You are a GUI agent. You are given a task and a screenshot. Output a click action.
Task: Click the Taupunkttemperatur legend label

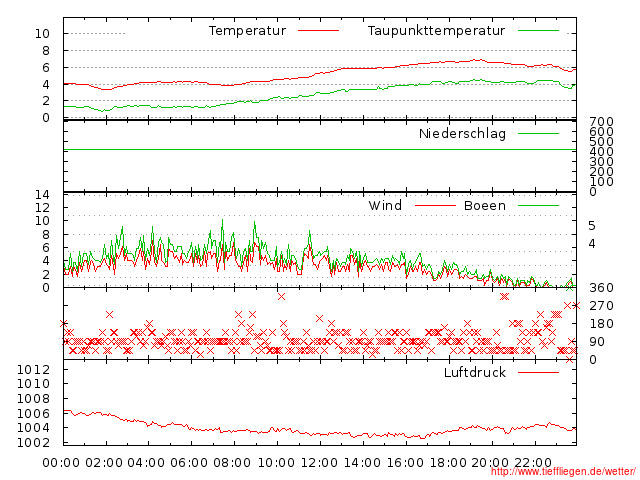436,31
